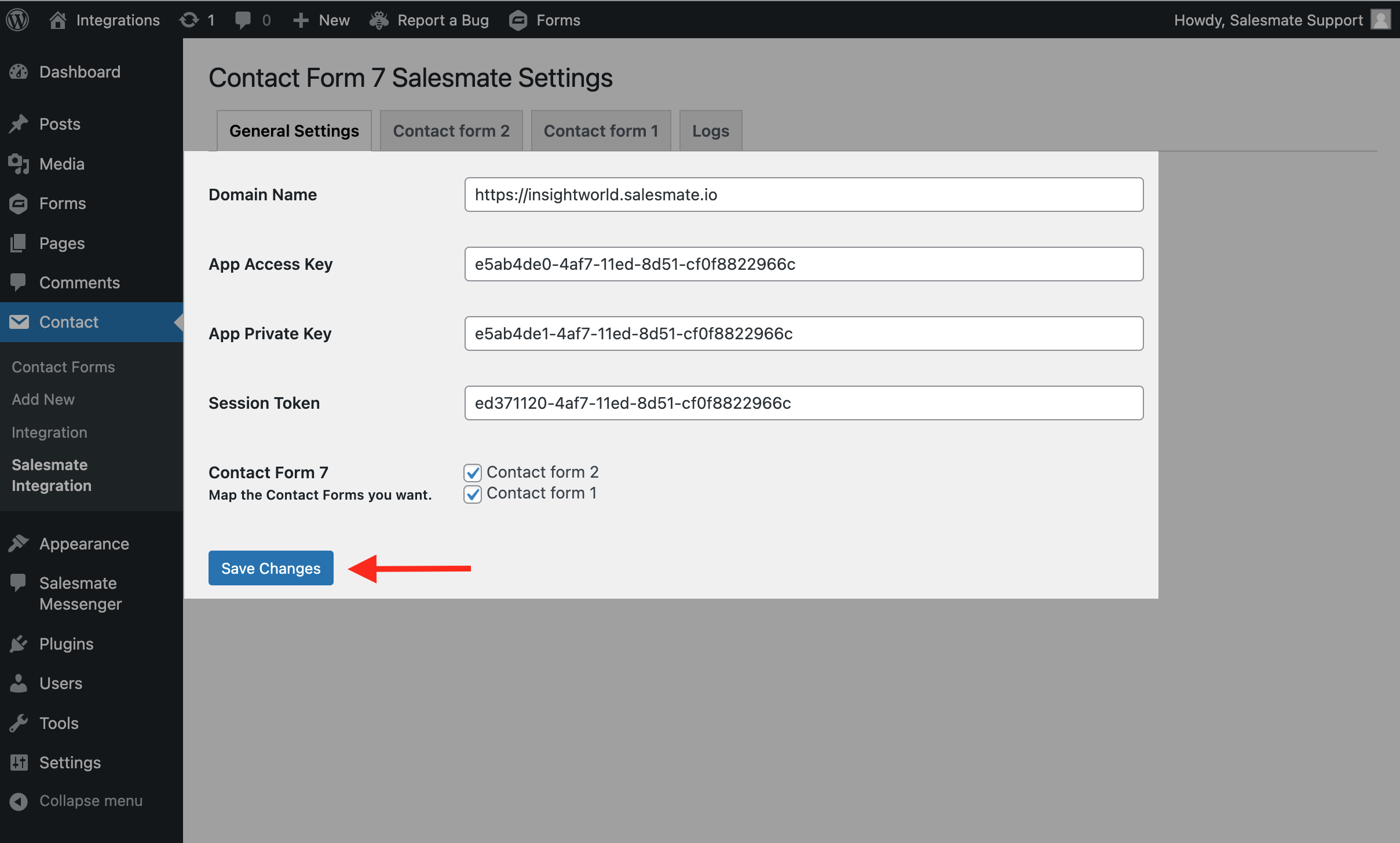Click the Save Changes button
This screenshot has height=843, width=1400.
[271, 568]
